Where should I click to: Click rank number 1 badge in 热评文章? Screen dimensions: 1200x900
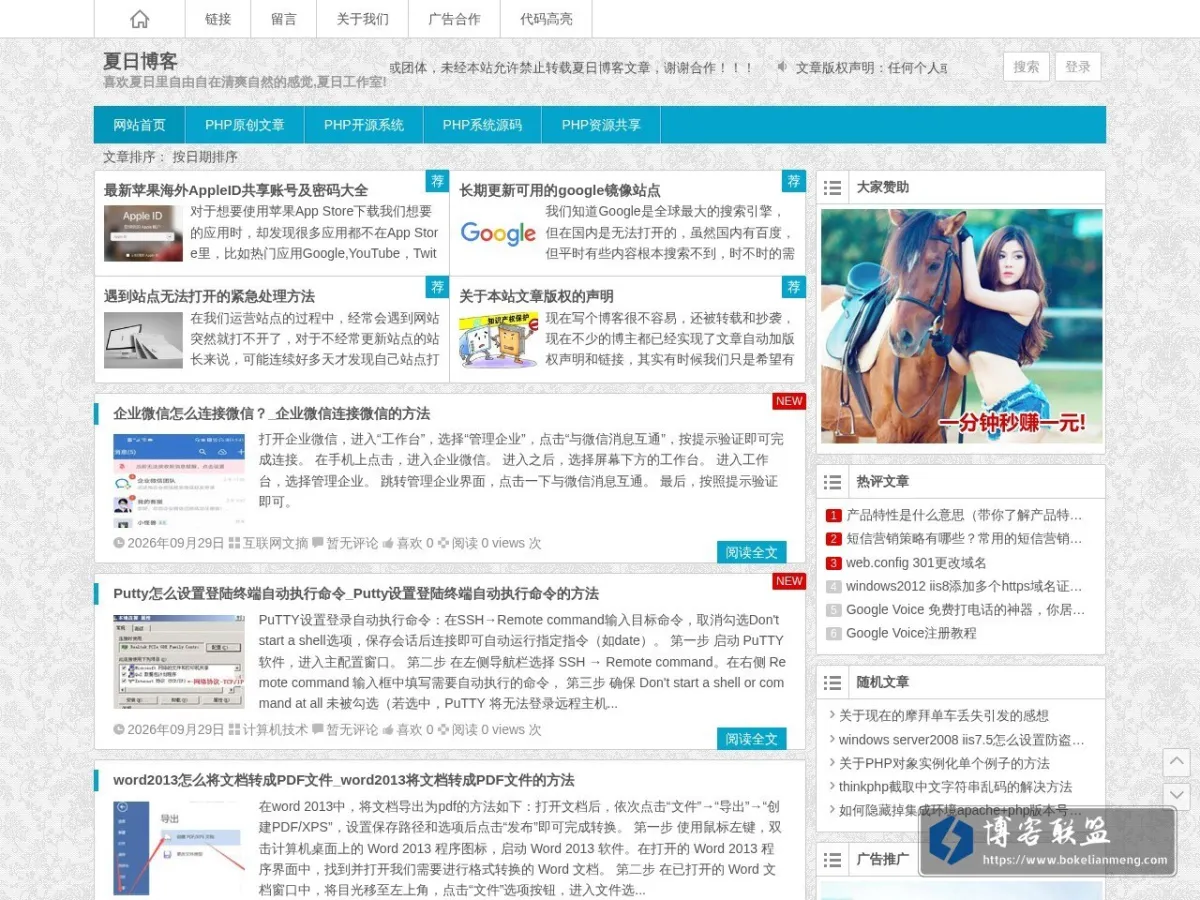tap(833, 516)
